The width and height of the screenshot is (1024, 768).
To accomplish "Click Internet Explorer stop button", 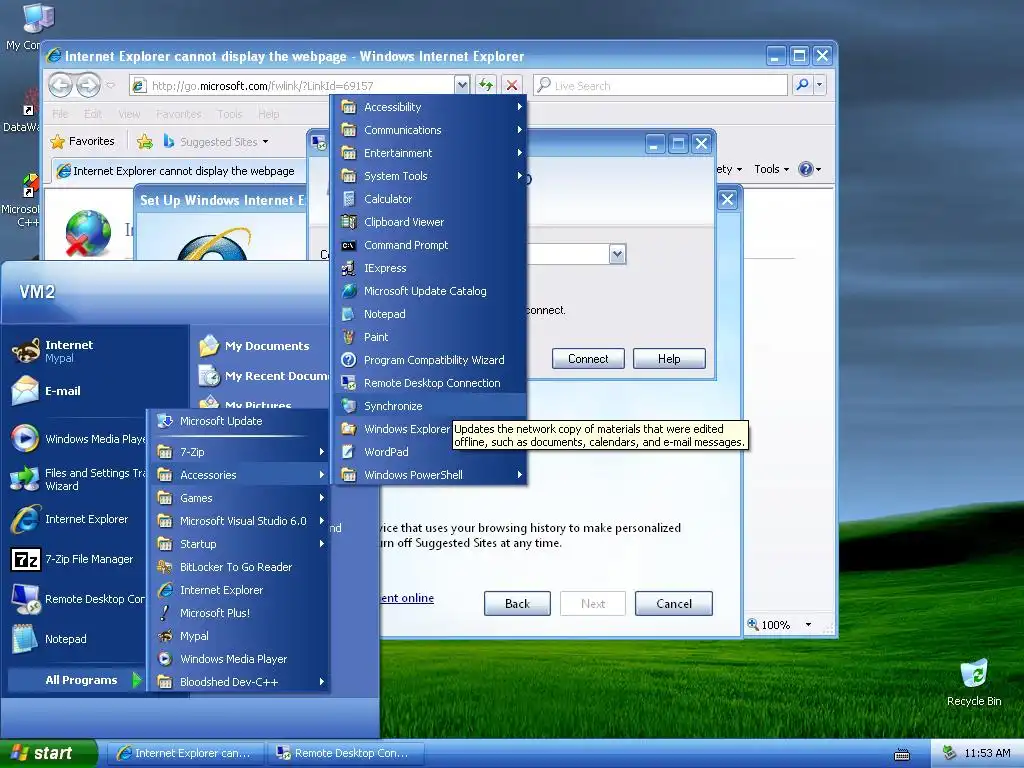I will tap(512, 85).
